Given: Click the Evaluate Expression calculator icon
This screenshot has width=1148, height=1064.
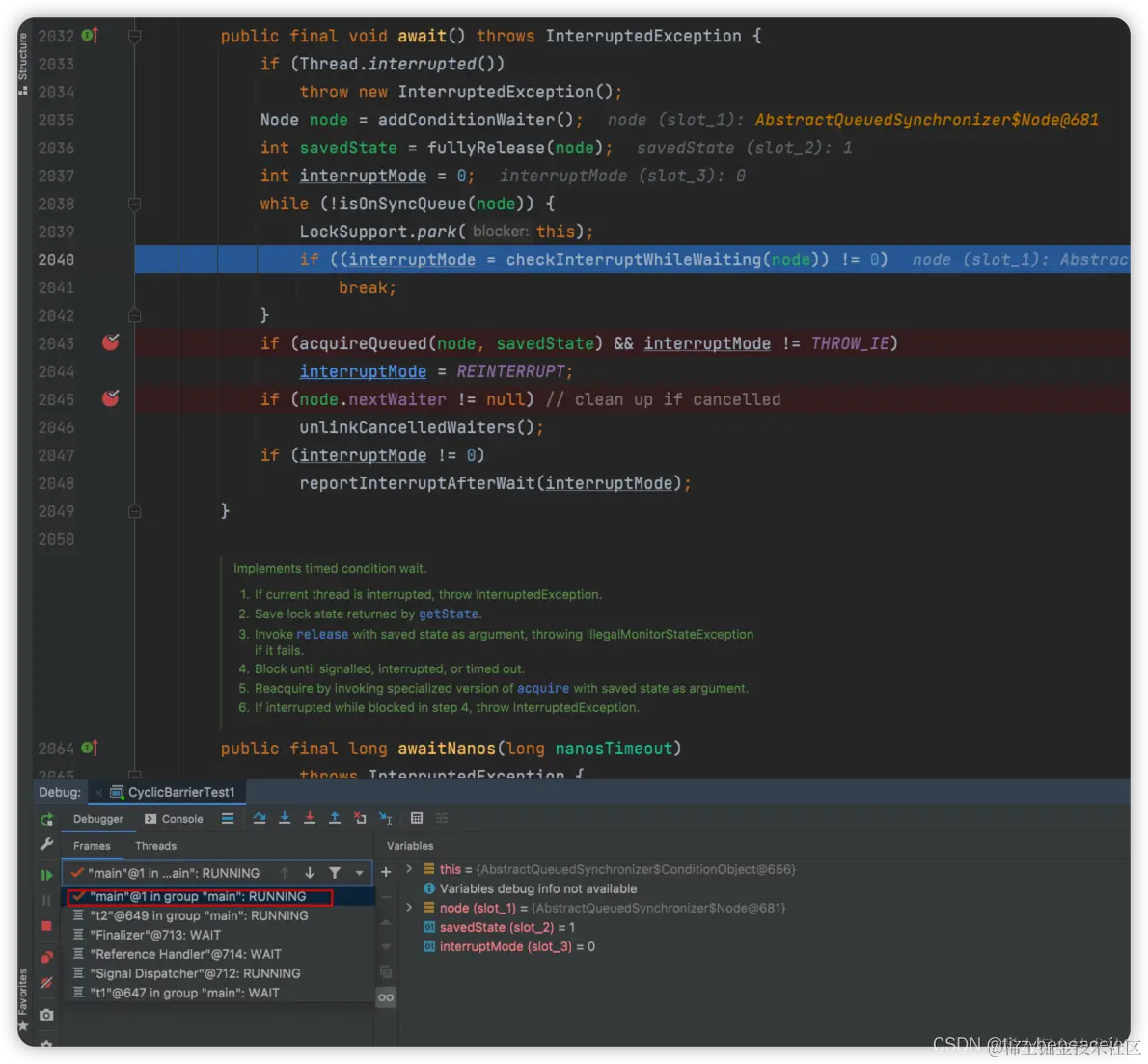Looking at the screenshot, I should pyautogui.click(x=417, y=819).
